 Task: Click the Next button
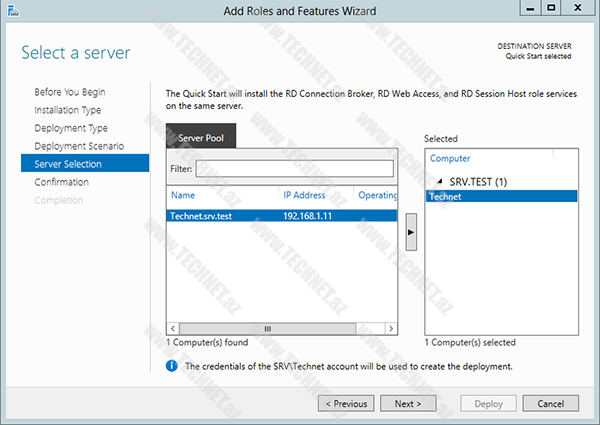(x=407, y=404)
